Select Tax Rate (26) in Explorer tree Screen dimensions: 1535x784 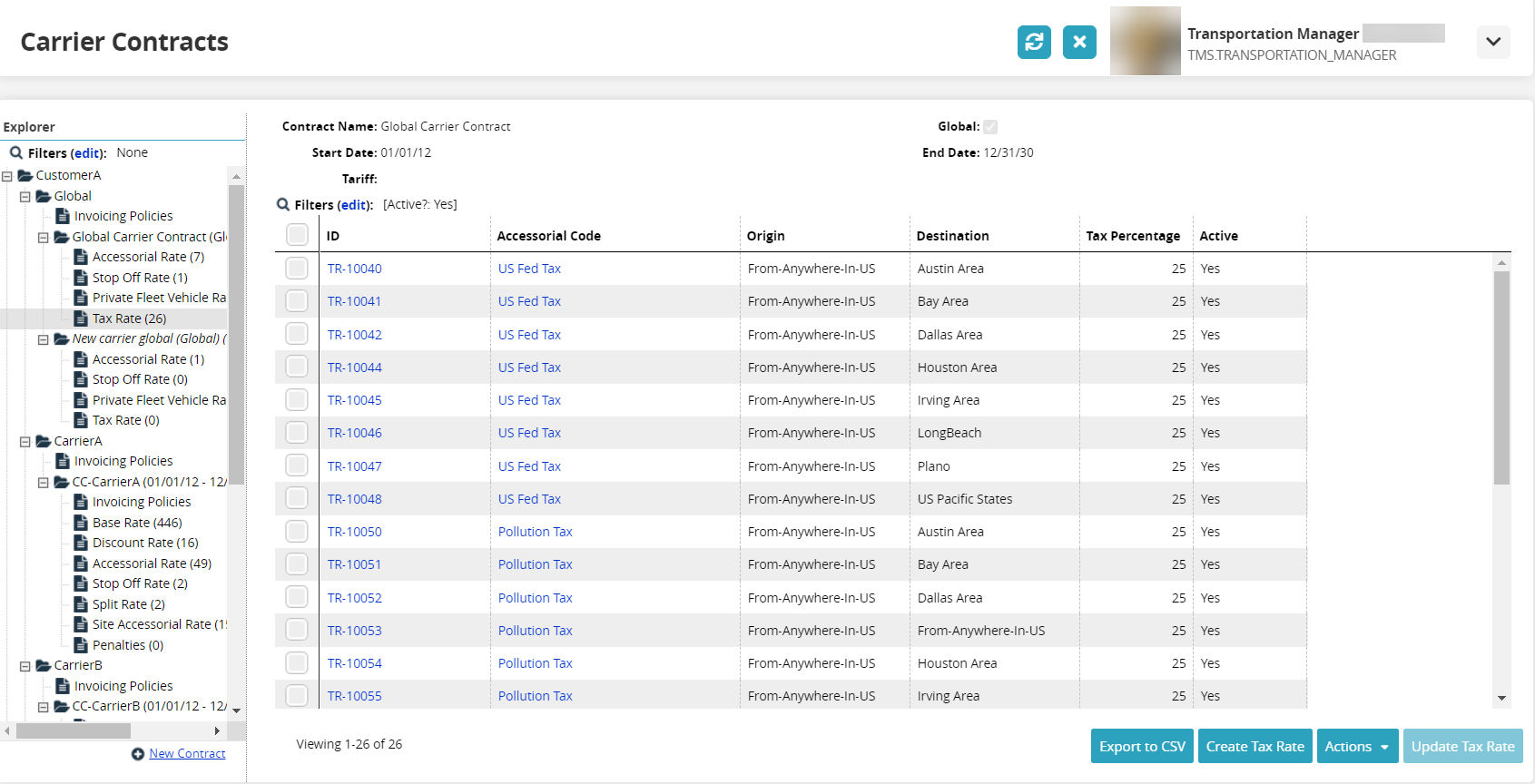coord(129,318)
